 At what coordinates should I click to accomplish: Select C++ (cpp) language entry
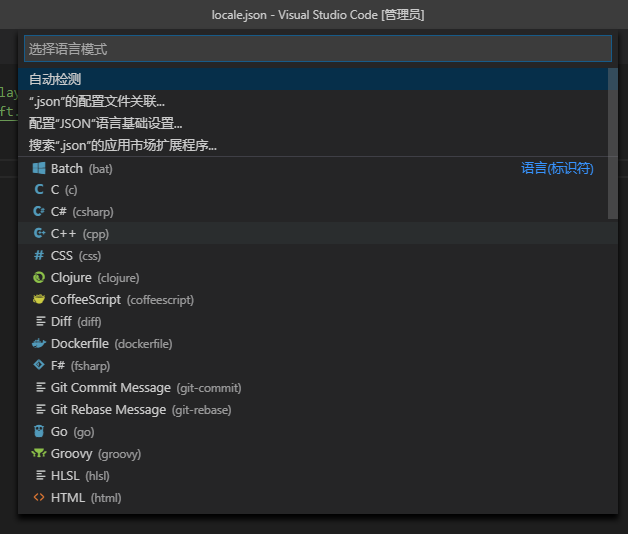pos(318,233)
